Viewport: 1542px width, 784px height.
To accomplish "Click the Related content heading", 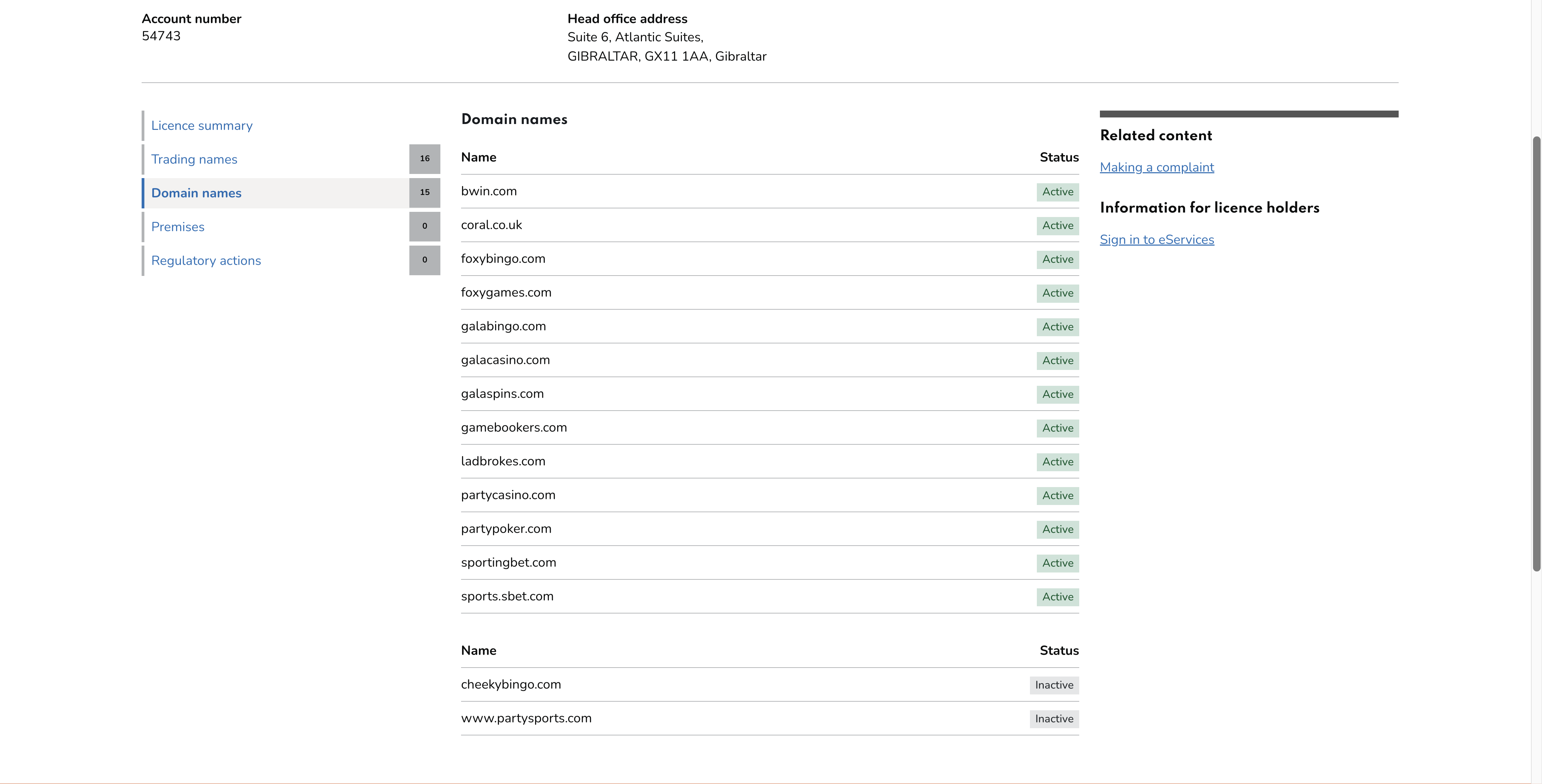I will (x=1156, y=135).
